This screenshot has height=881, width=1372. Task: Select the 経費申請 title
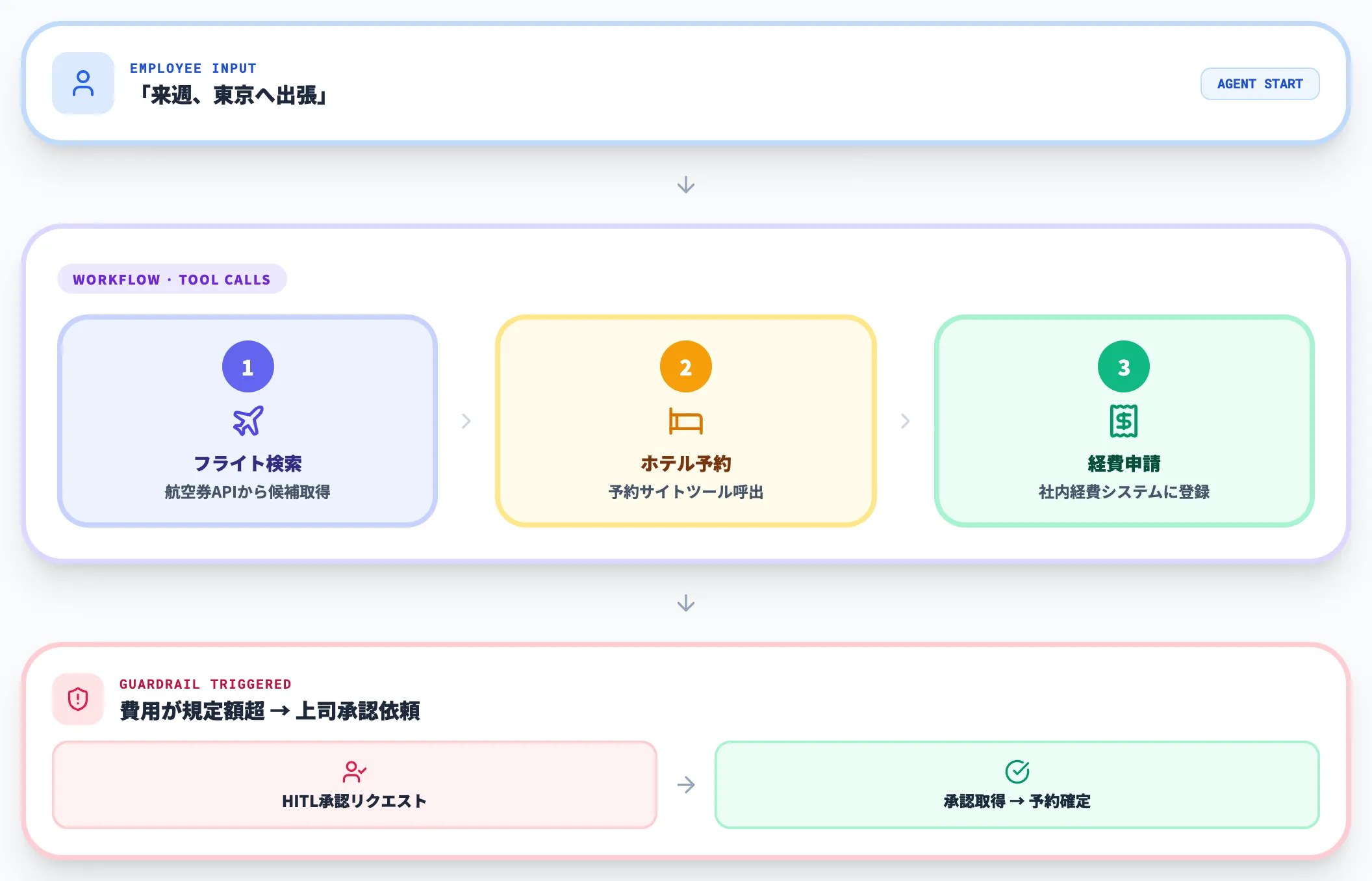[x=1123, y=463]
